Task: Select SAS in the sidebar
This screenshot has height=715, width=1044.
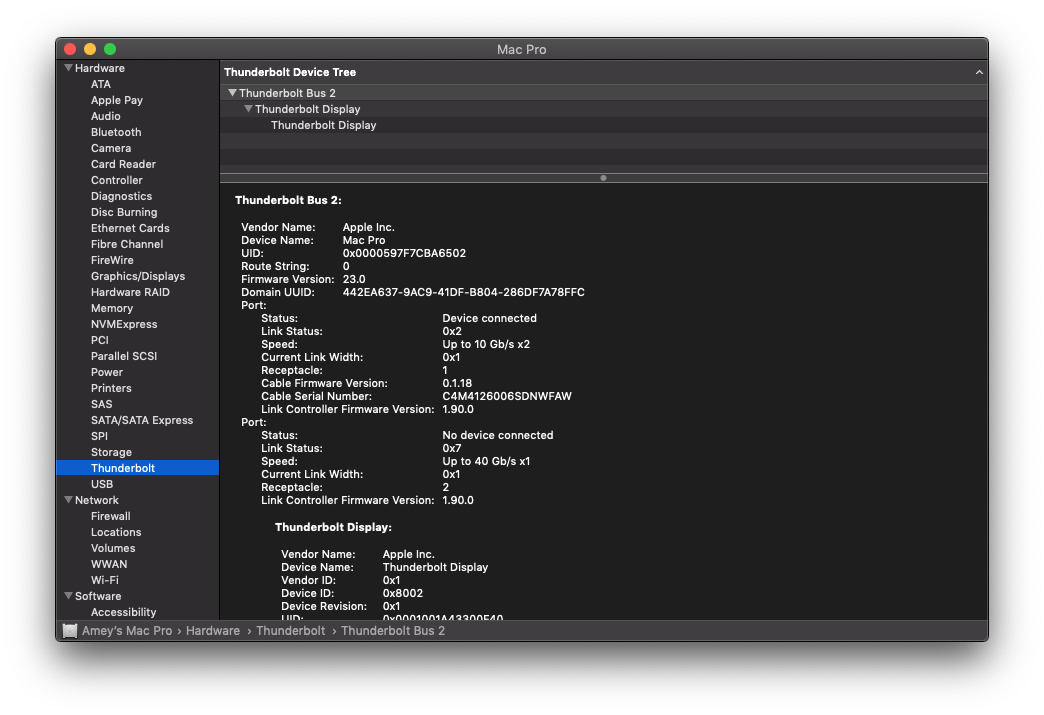Action: pos(102,404)
